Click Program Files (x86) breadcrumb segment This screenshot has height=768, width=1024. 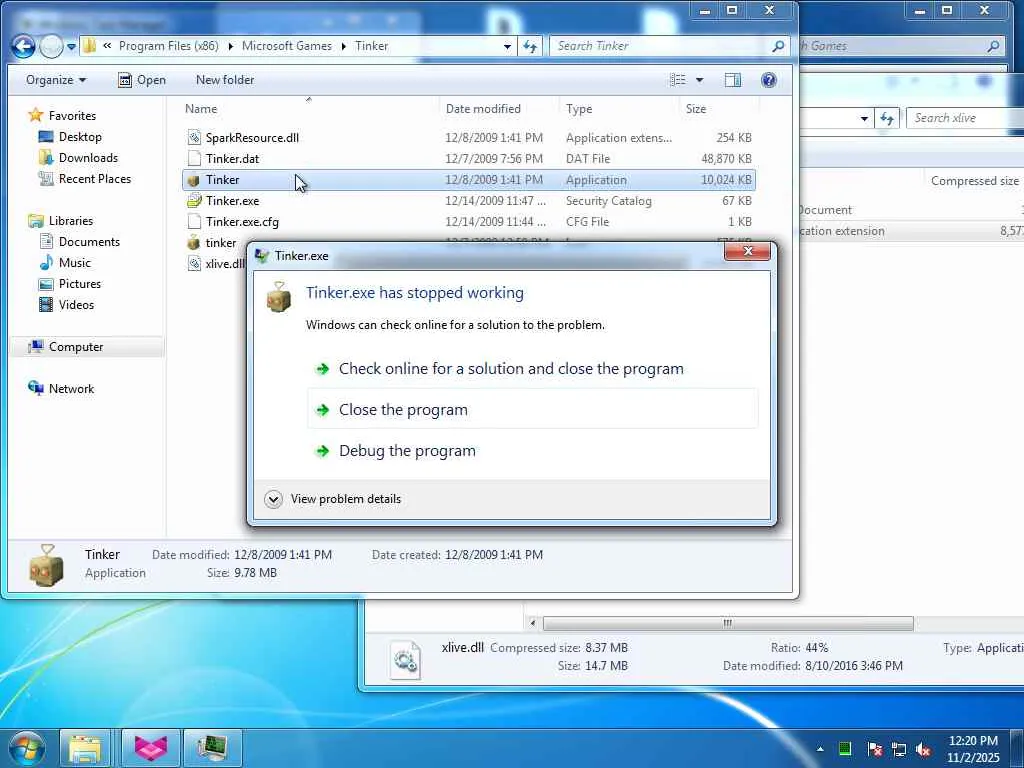[168, 46]
